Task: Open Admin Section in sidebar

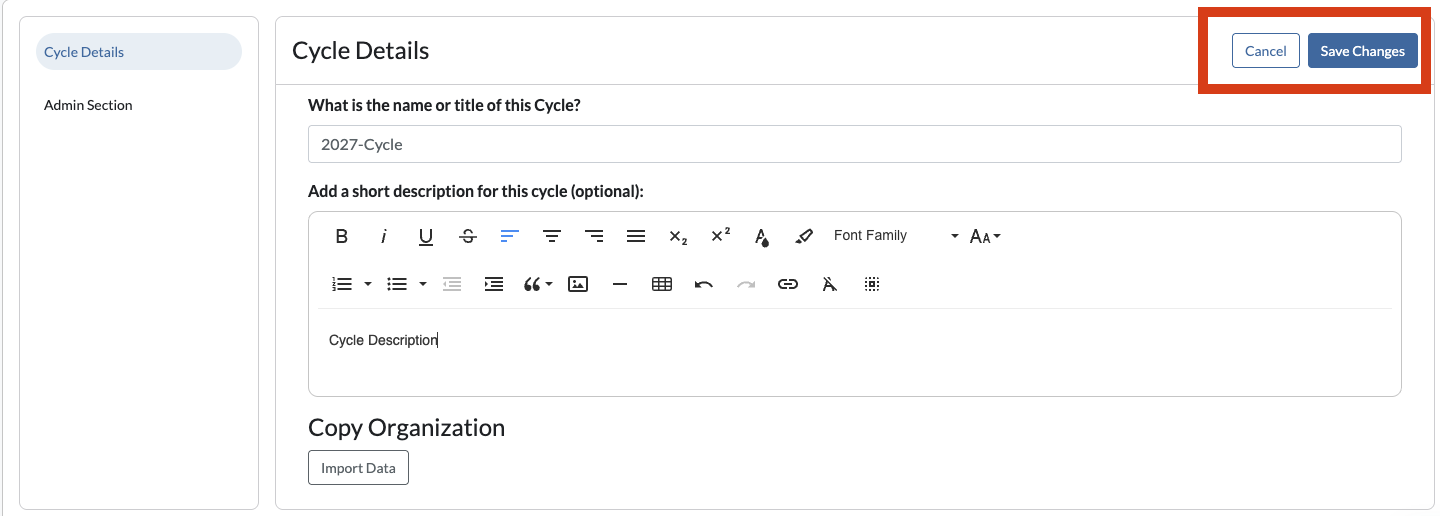Action: pos(88,105)
